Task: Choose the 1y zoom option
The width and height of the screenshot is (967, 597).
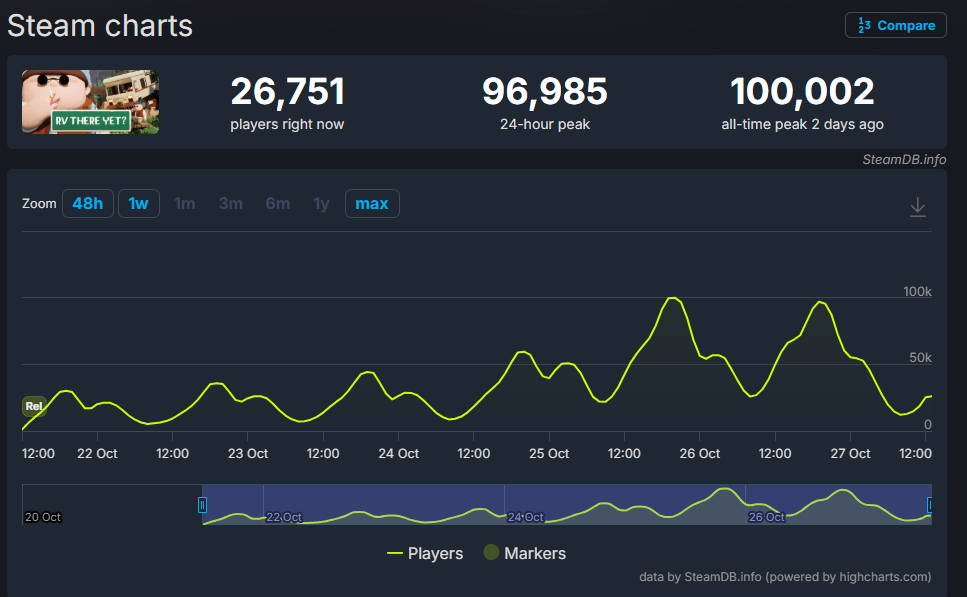Action: [321, 204]
